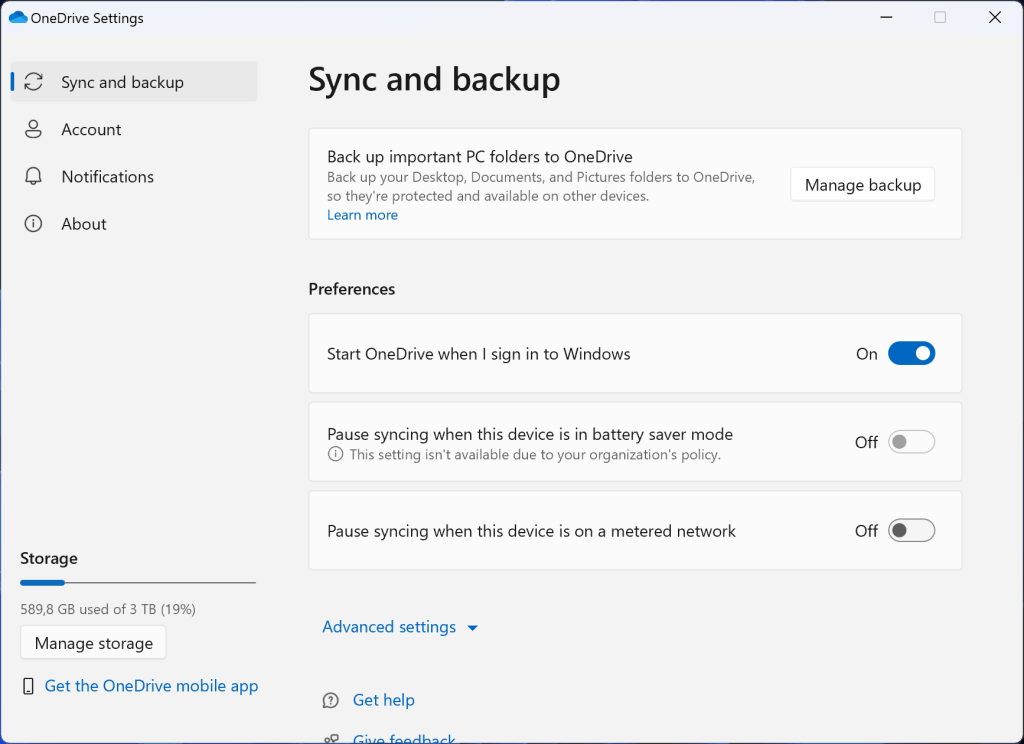This screenshot has height=744, width=1024.
Task: Click the sync icon beside Sync and backup
Action: point(33,81)
